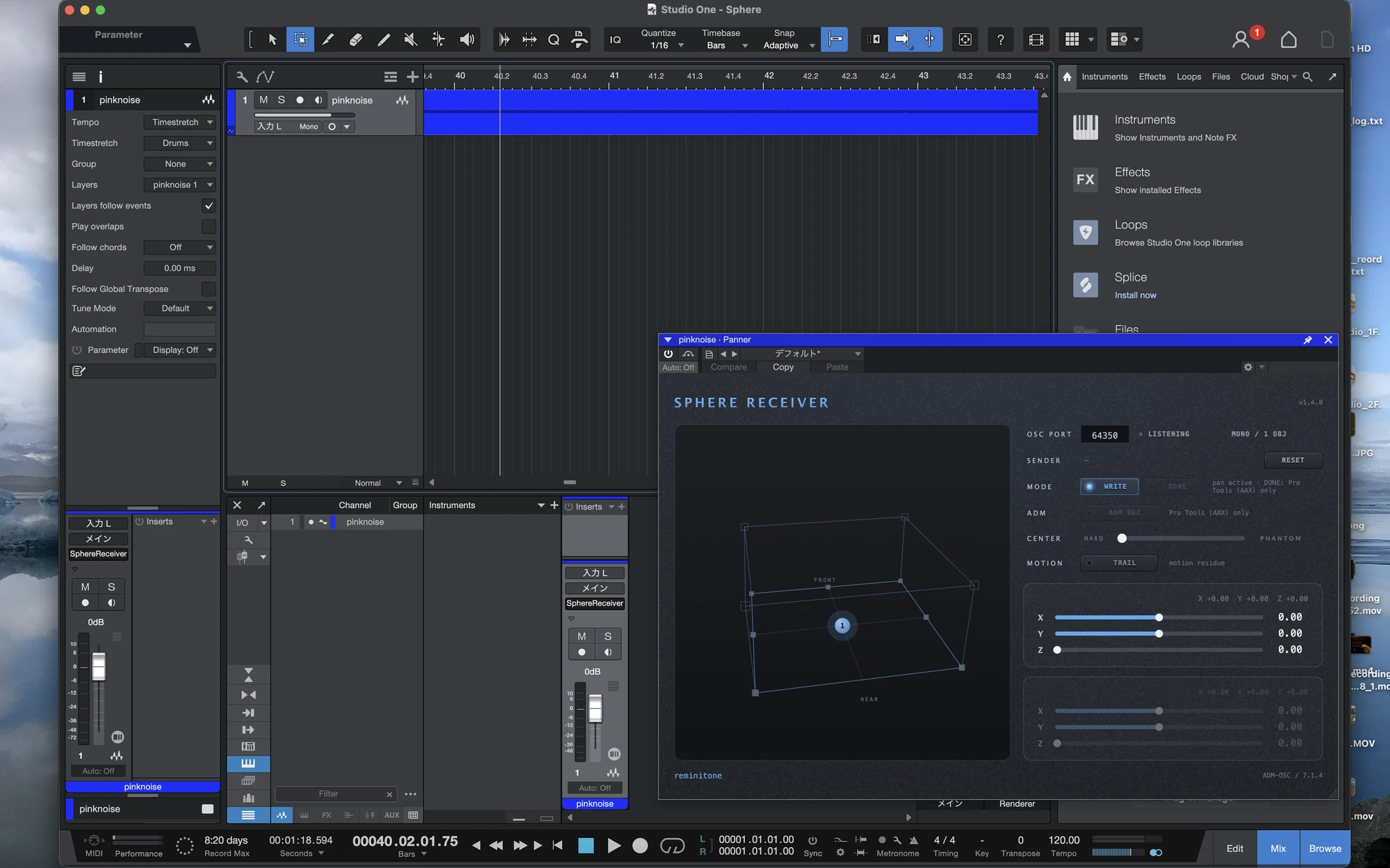Toggle the TRAIL motion option

(x=1118, y=563)
